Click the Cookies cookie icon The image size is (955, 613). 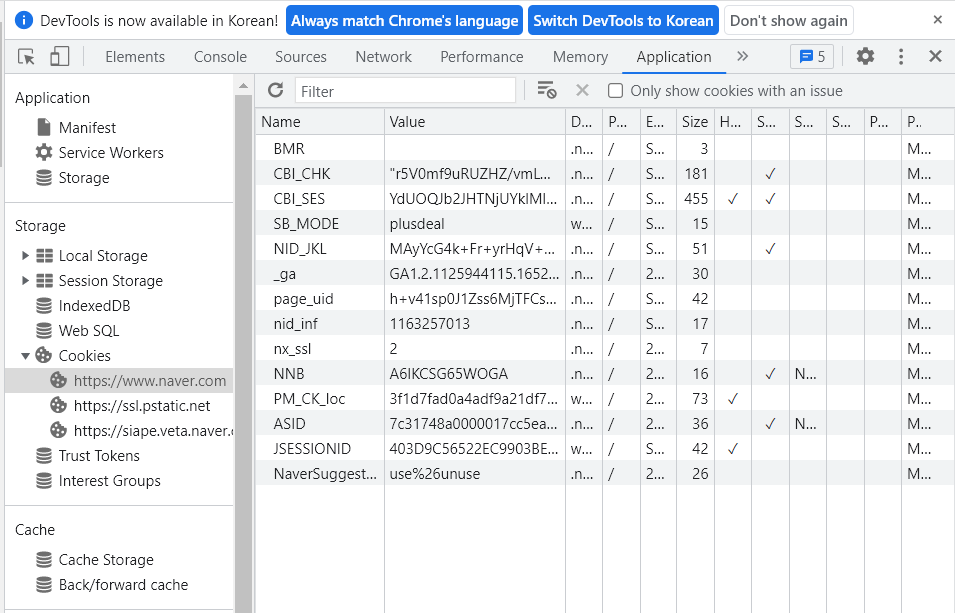[x=44, y=355]
